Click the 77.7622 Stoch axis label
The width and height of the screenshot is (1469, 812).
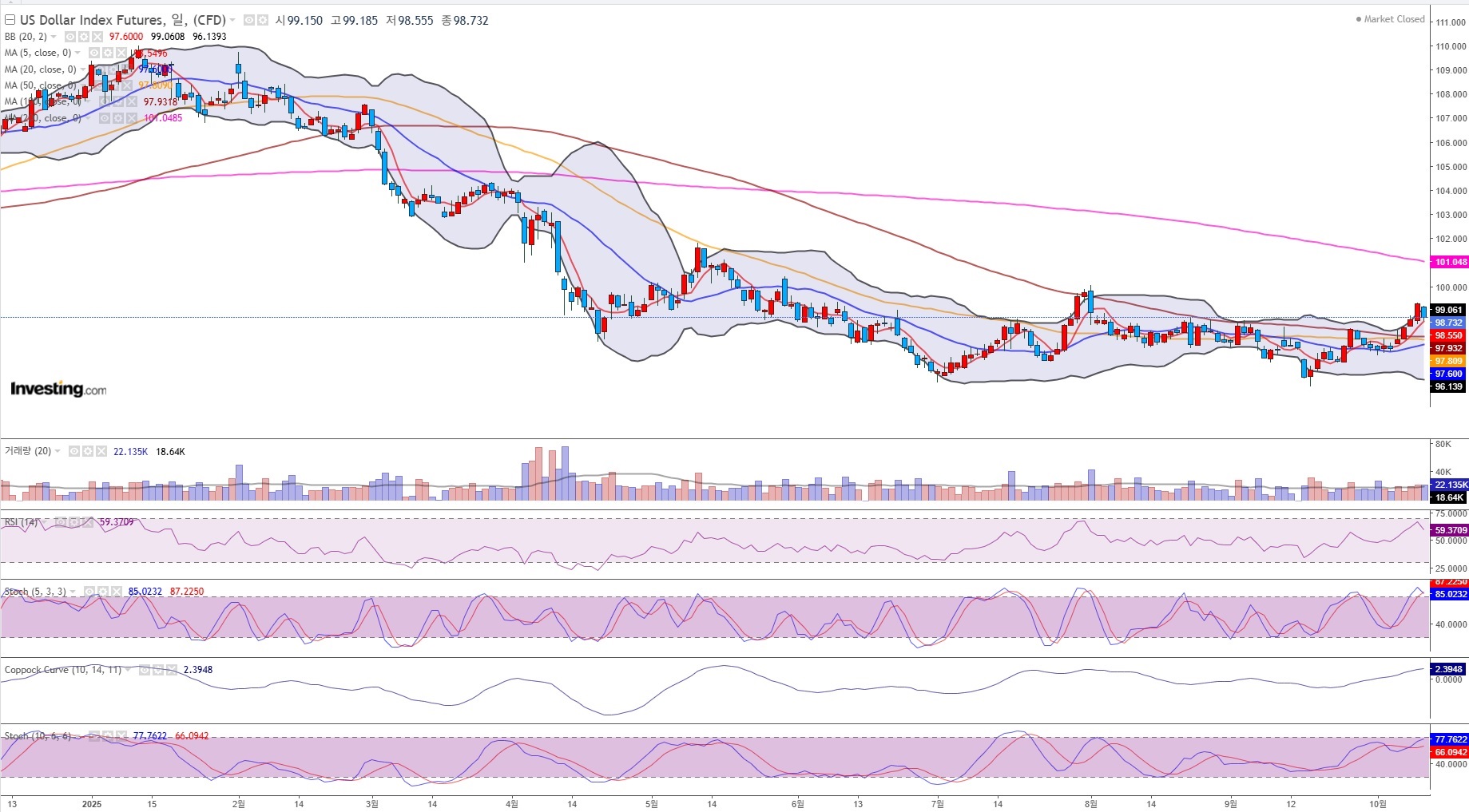tap(1450, 739)
